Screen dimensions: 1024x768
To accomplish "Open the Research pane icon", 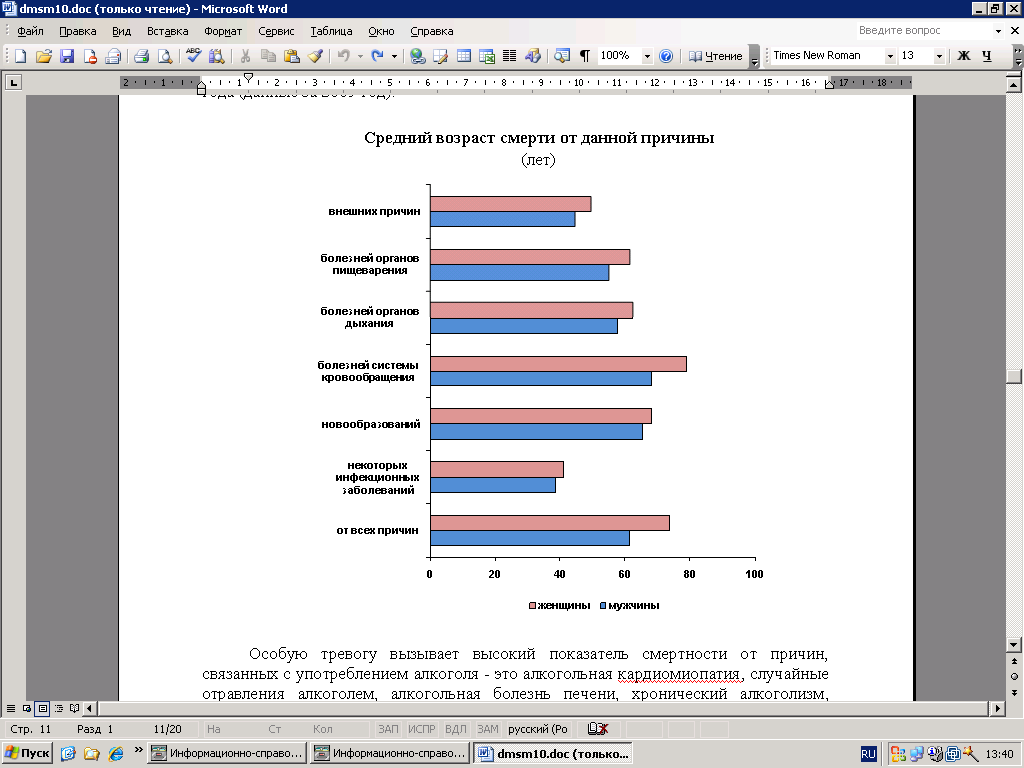I will (x=216, y=56).
